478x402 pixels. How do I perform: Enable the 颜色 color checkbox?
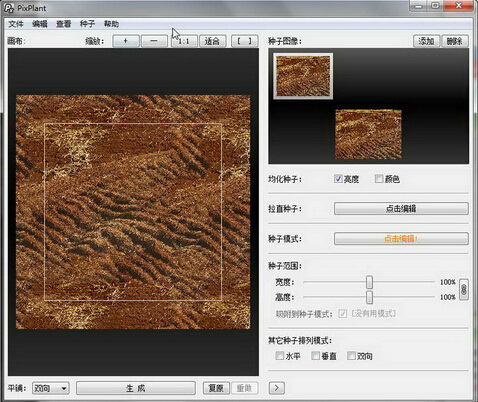[379, 179]
